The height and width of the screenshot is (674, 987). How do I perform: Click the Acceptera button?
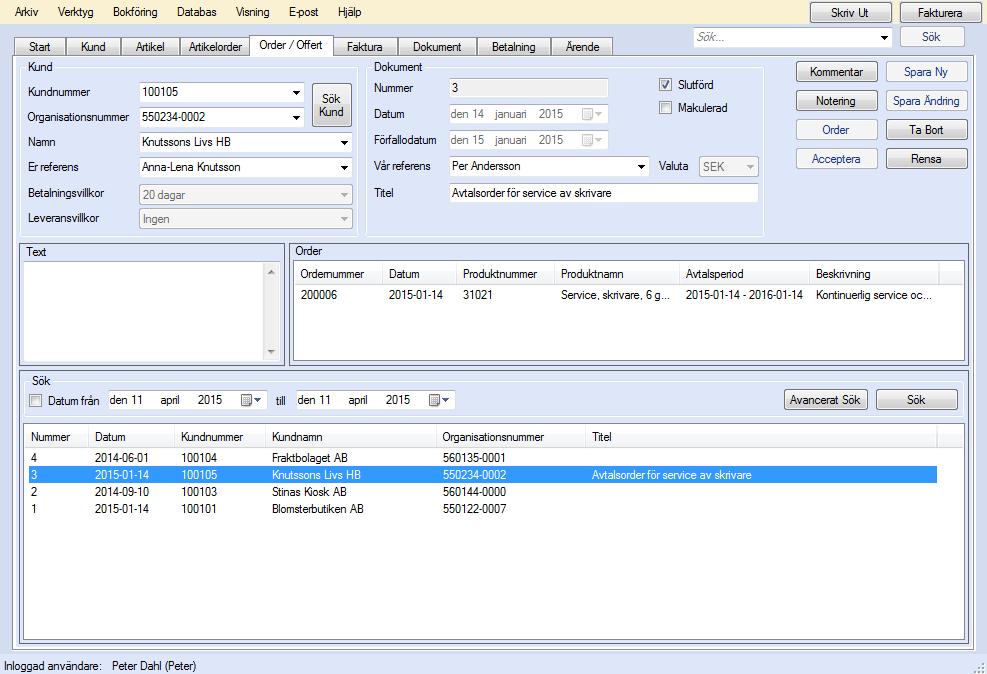coord(837,159)
